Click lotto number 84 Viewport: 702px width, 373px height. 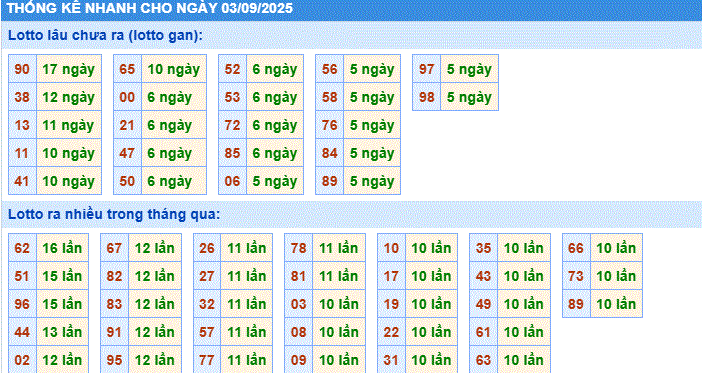(x=330, y=153)
